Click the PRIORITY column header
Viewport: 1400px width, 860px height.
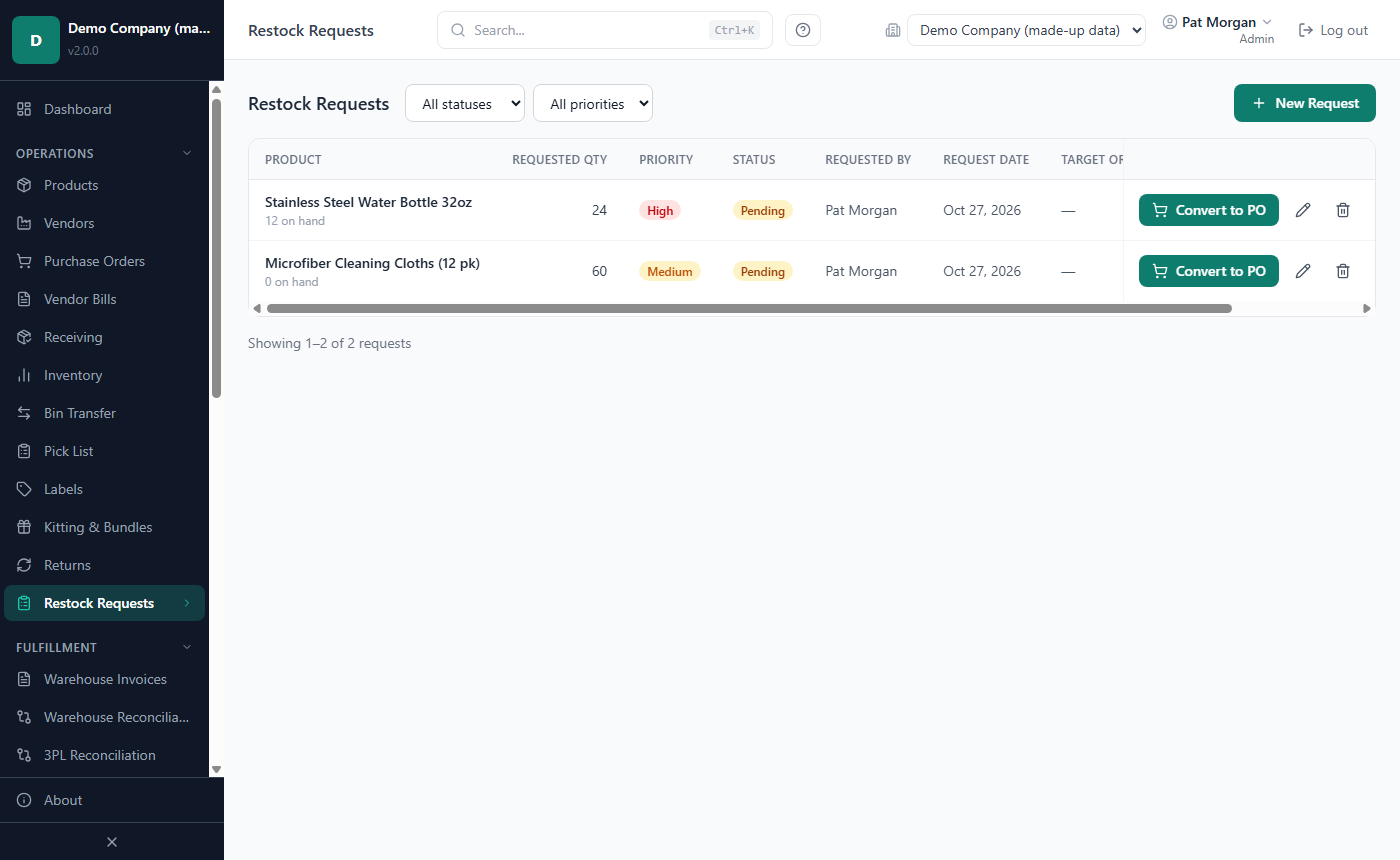[x=666, y=160]
